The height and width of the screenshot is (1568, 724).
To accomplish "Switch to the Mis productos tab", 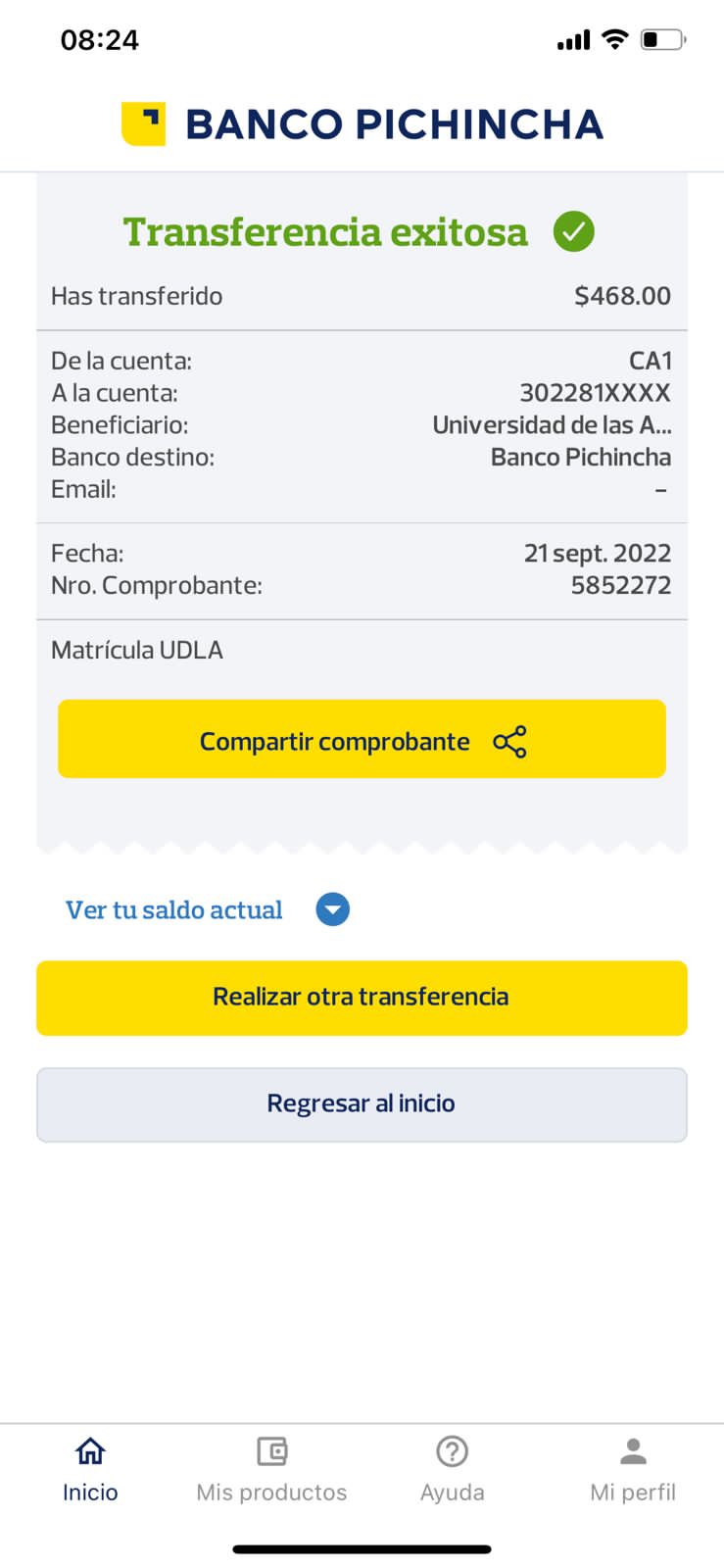I will (x=271, y=1492).
